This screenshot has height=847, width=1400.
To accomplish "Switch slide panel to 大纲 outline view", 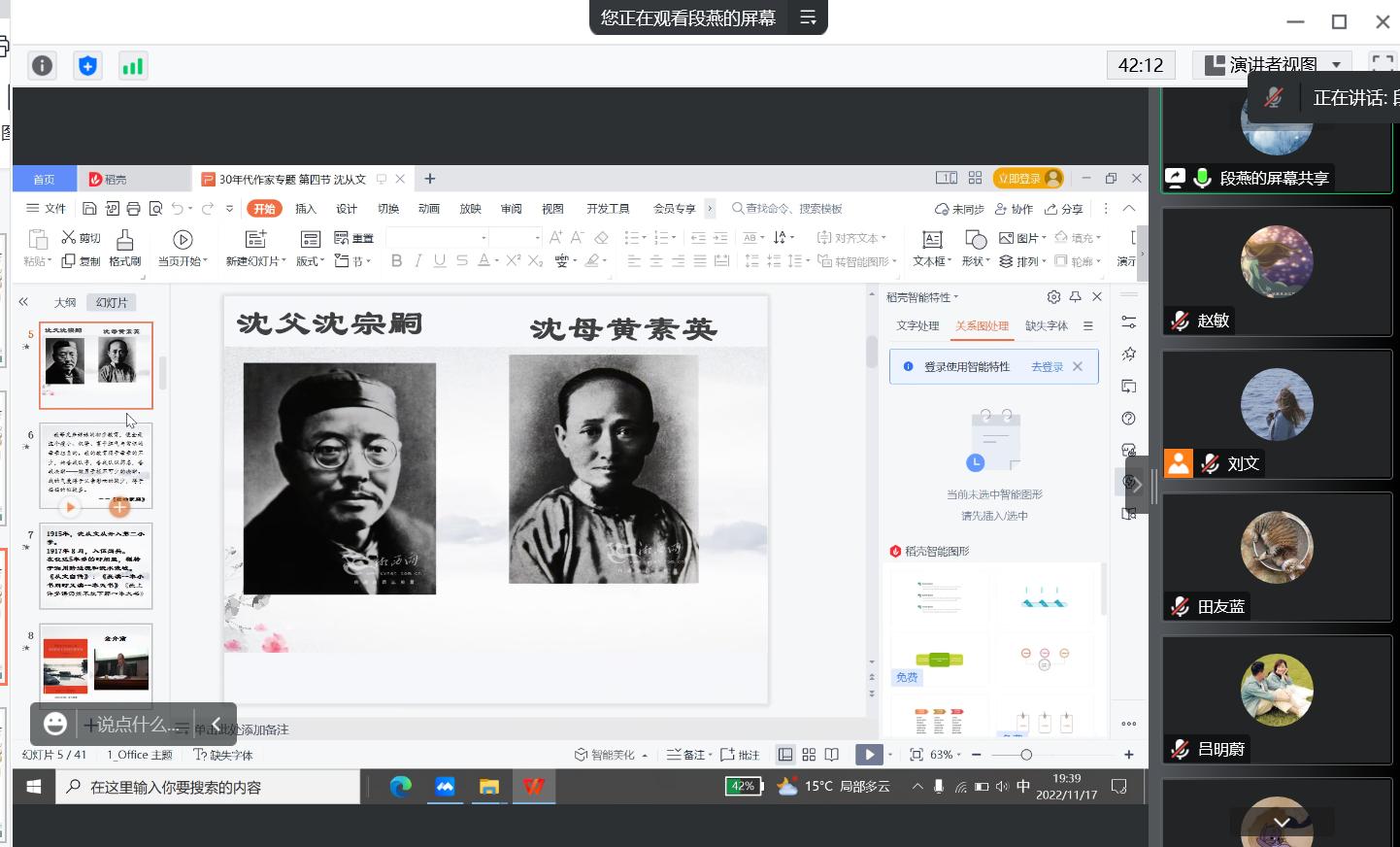I will (65, 302).
